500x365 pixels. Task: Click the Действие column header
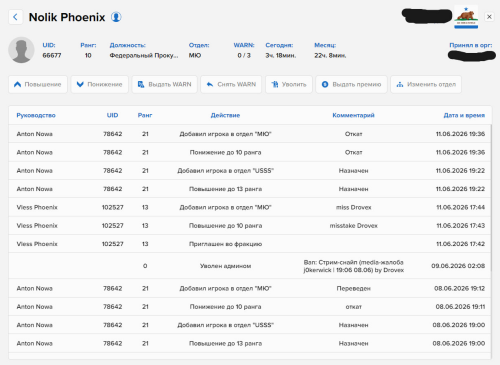(225, 115)
